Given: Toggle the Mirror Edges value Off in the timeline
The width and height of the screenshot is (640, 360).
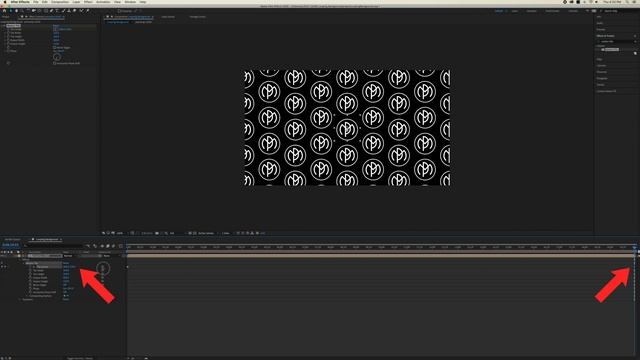Looking at the screenshot, I should click(x=65, y=285).
